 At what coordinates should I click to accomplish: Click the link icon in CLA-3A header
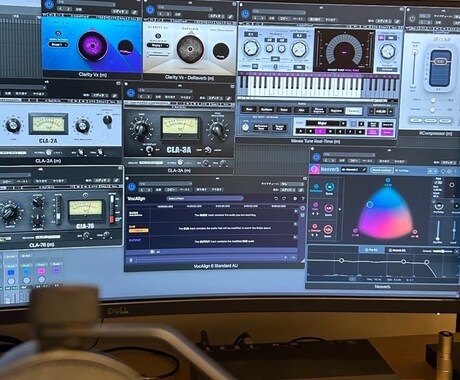pos(228,99)
